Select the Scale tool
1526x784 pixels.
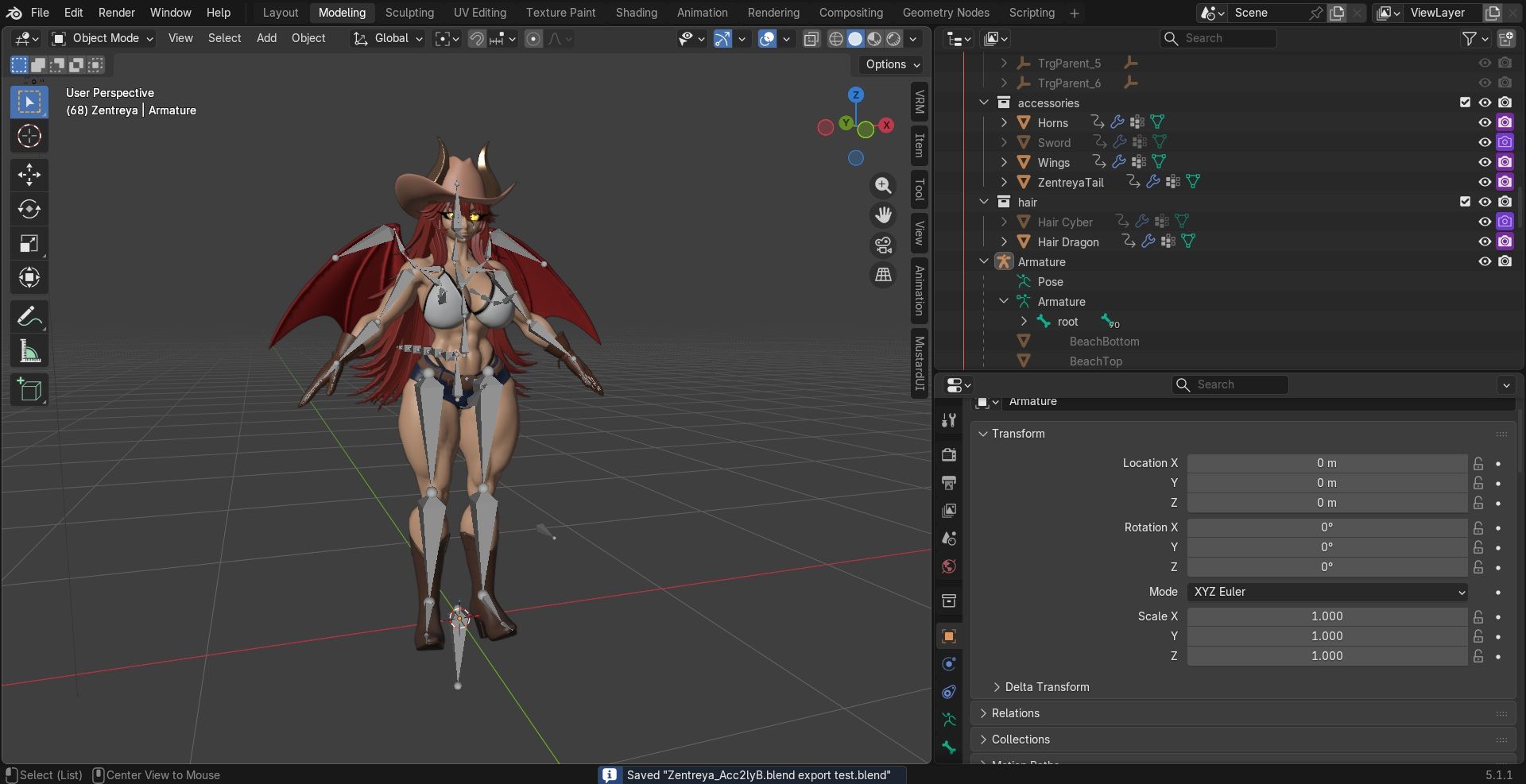(x=29, y=243)
